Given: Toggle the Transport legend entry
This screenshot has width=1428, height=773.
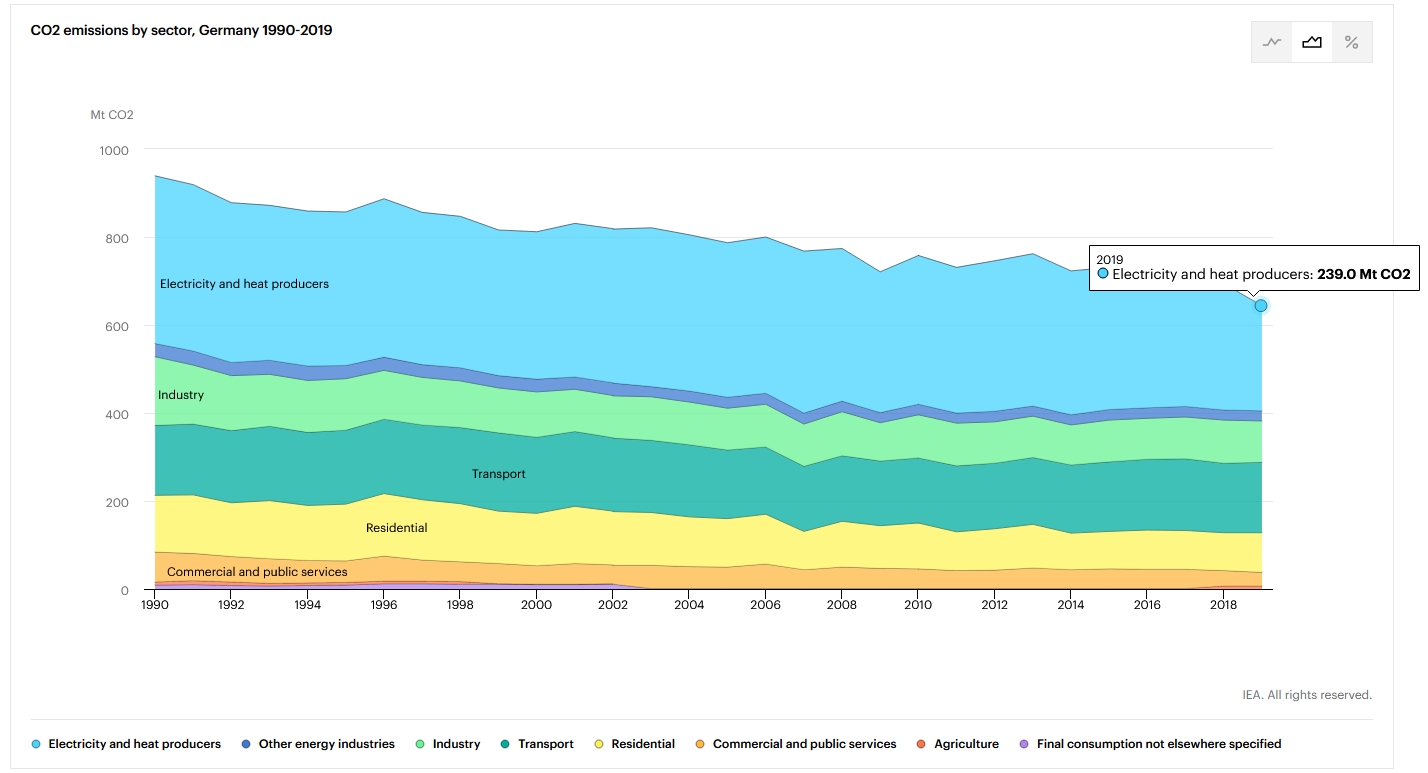Looking at the screenshot, I should point(537,744).
